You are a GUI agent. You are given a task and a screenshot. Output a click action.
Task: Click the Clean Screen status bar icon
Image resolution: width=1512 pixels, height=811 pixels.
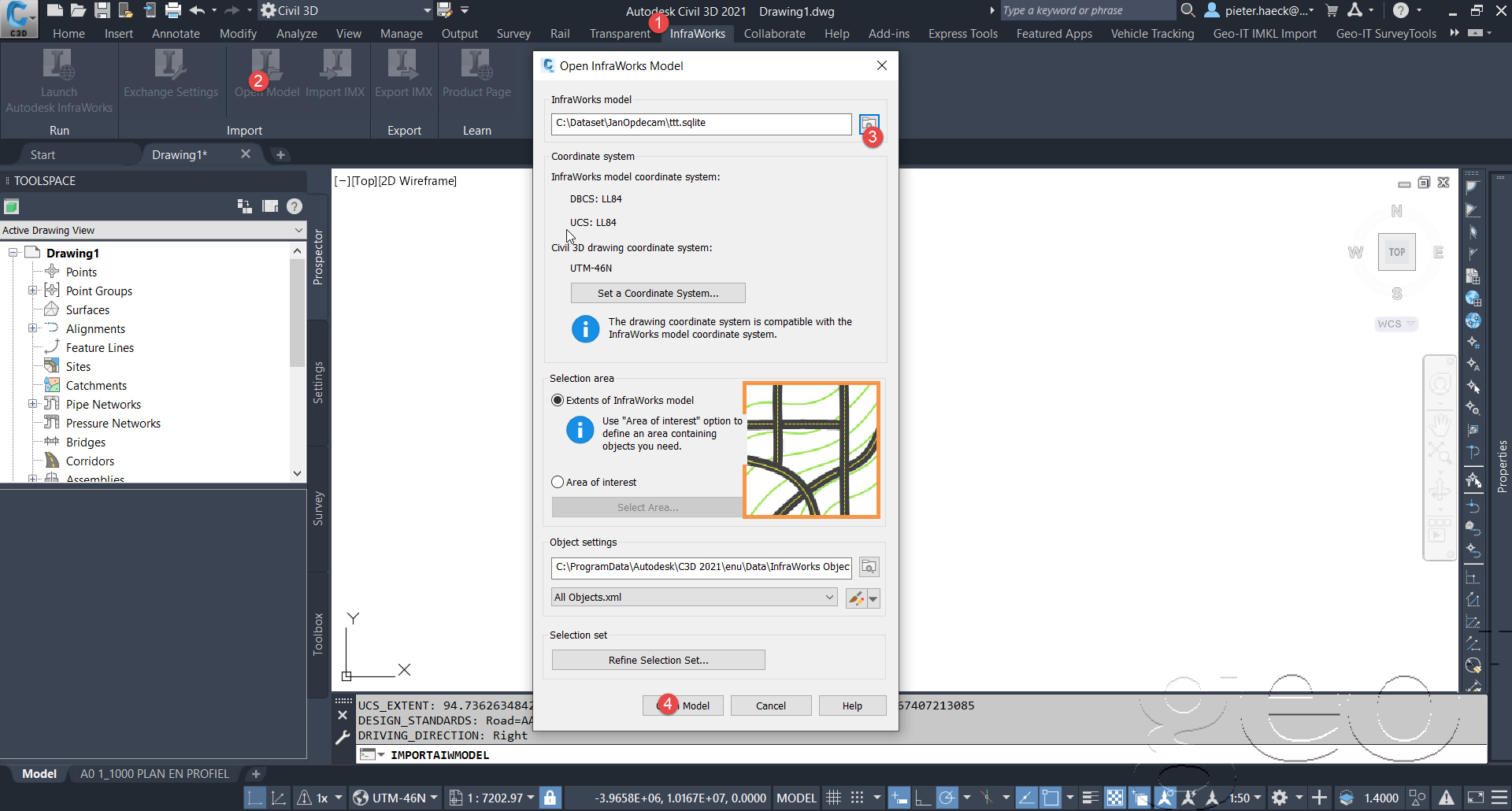tap(1476, 798)
